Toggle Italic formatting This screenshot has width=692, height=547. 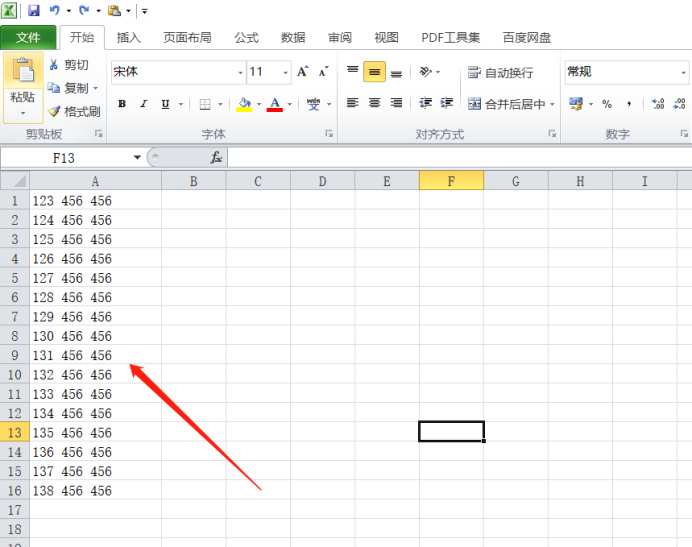[x=143, y=104]
